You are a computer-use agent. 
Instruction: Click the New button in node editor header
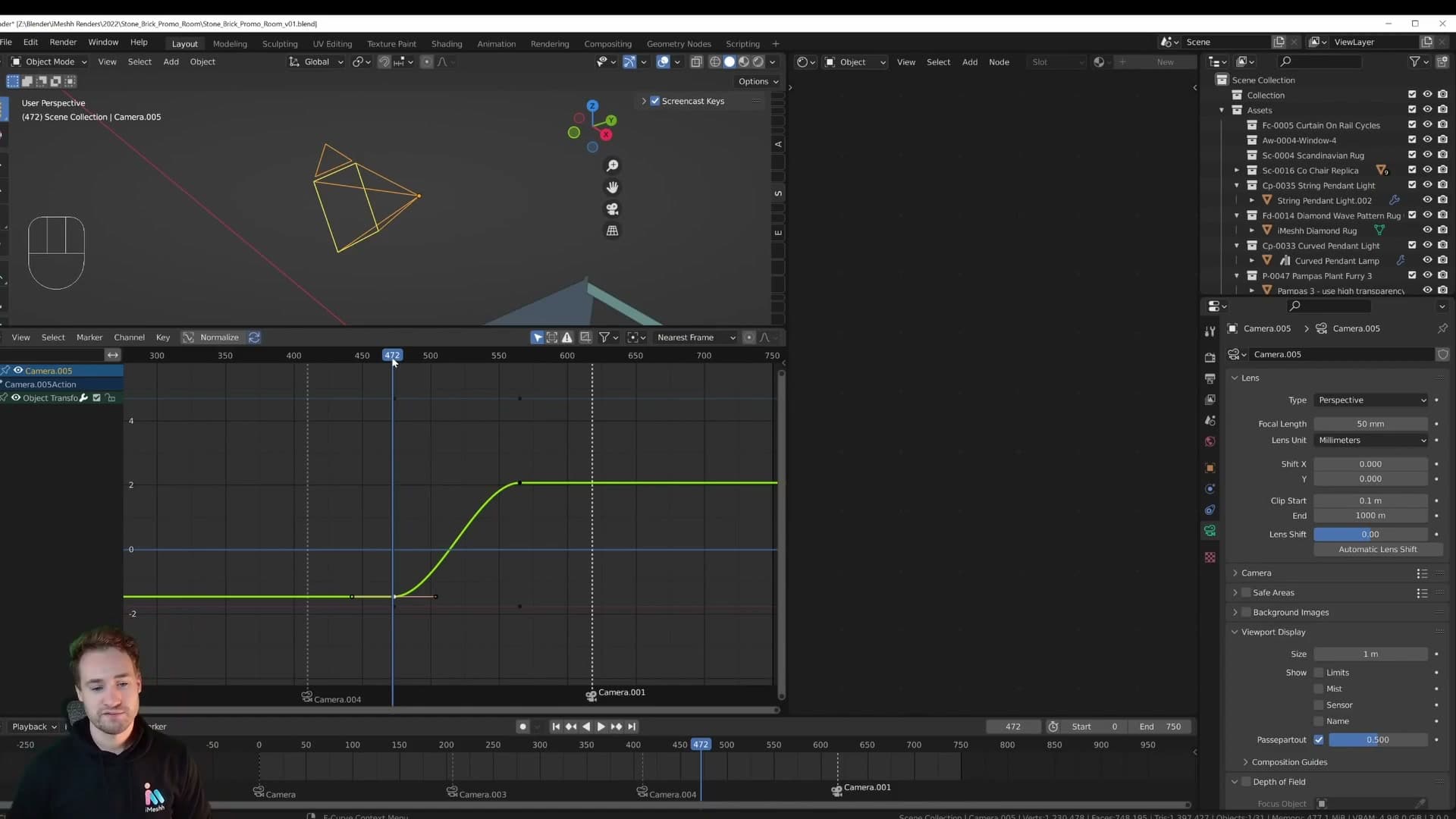pyautogui.click(x=1165, y=62)
